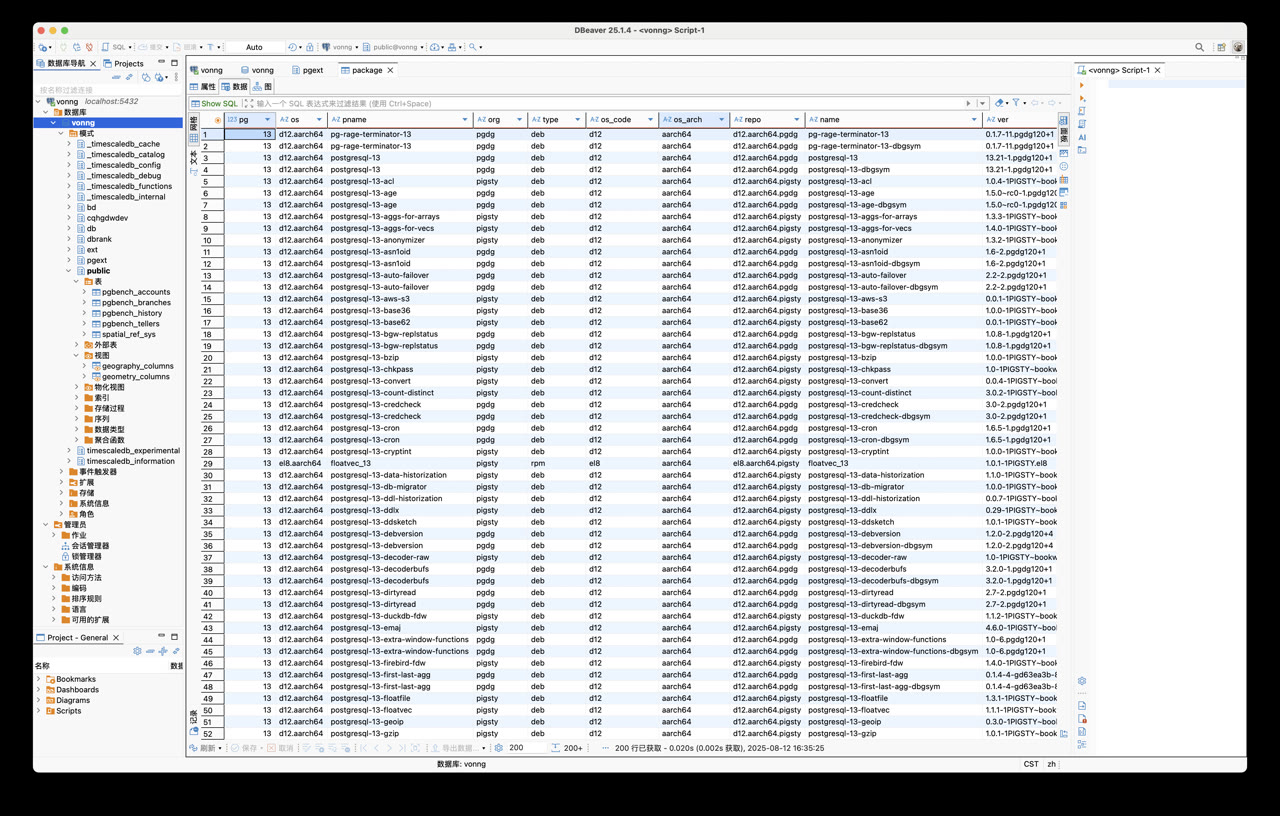Open the active connection vonng dropdown

pyautogui.click(x=339, y=47)
